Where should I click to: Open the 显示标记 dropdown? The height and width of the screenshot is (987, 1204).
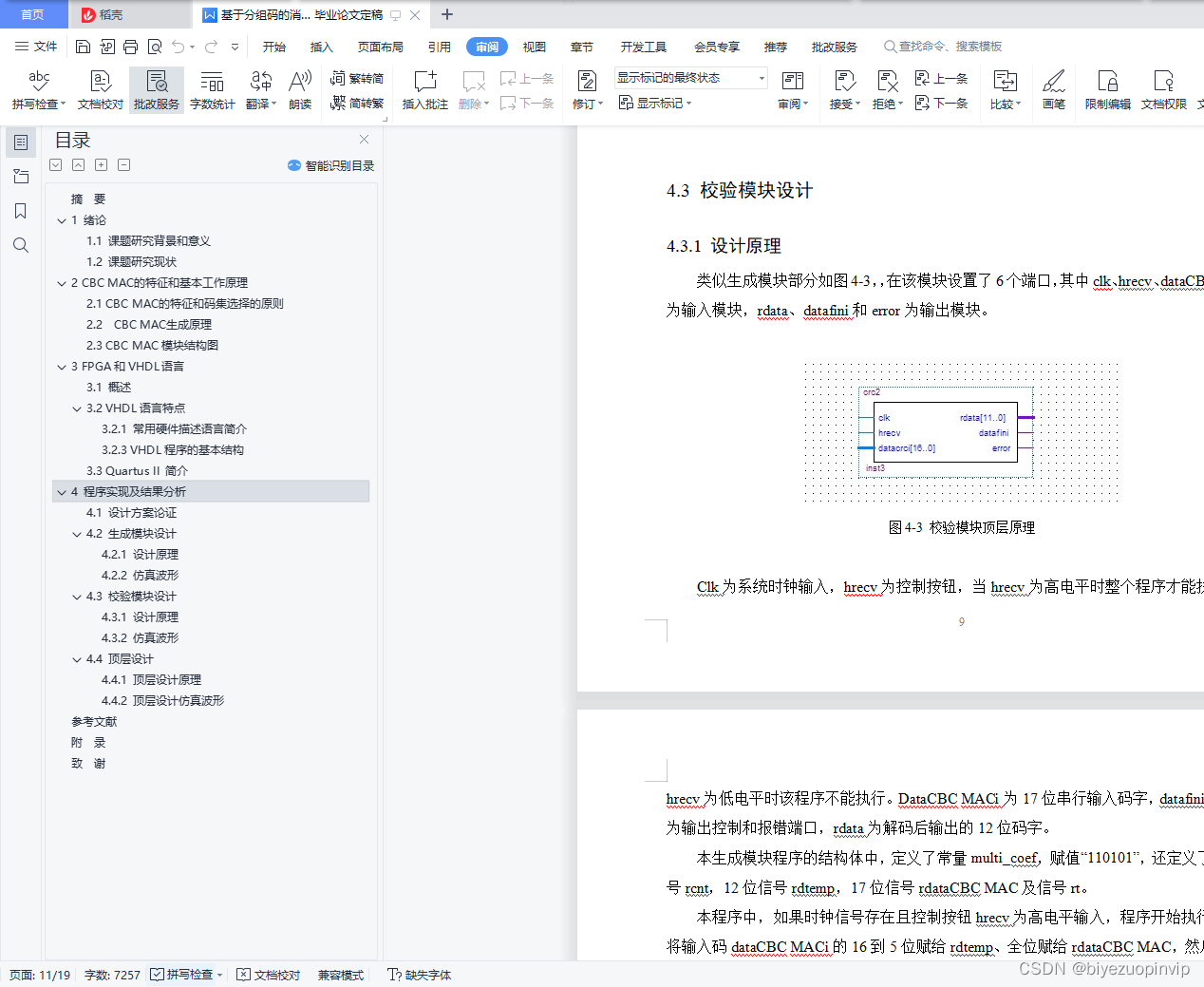(655, 103)
